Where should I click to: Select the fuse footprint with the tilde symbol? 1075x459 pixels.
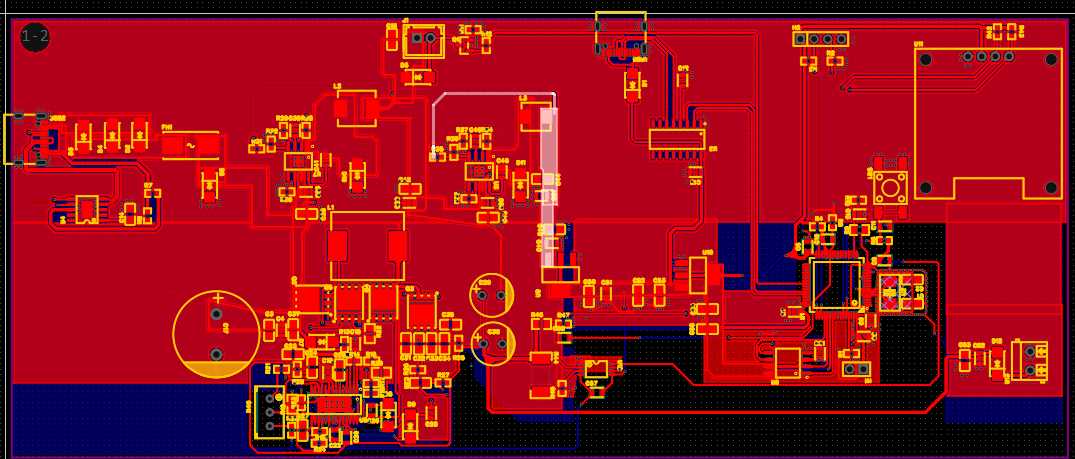(x=190, y=146)
